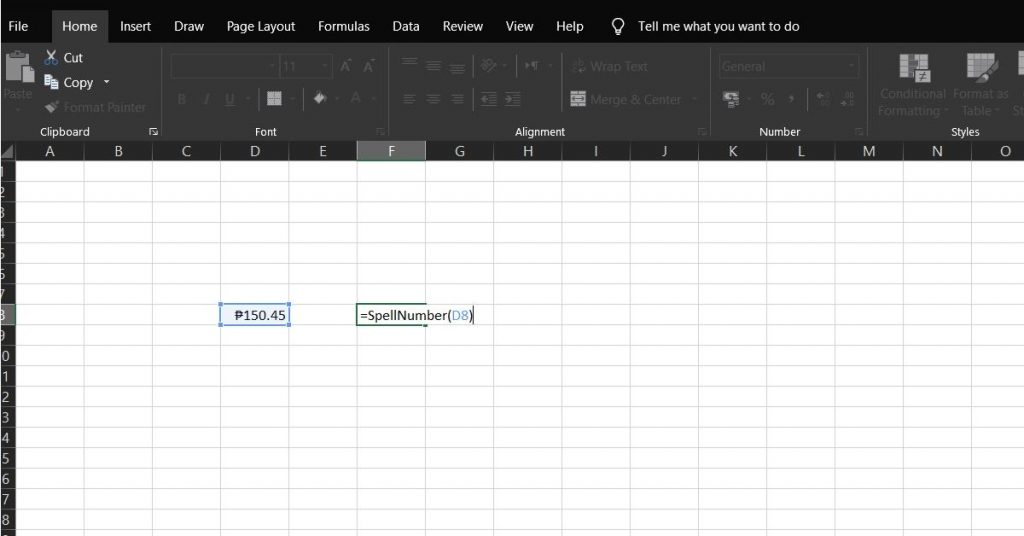Click the Orientation text angle icon
Screen dimensions: 1024x536
pos(488,65)
